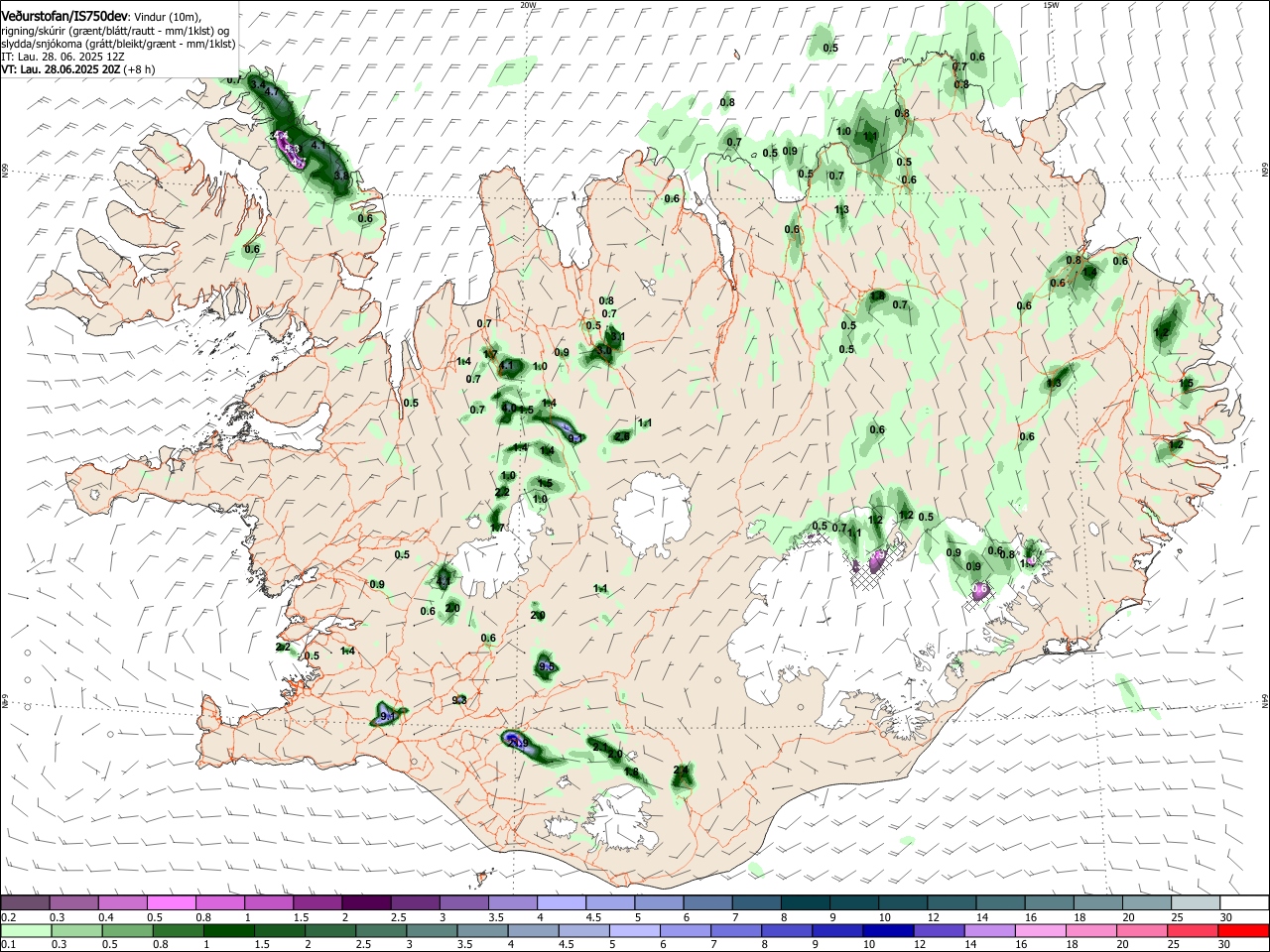
Task: Pick upper legend row 8–9 dark teal swatch
Action: coord(806,903)
